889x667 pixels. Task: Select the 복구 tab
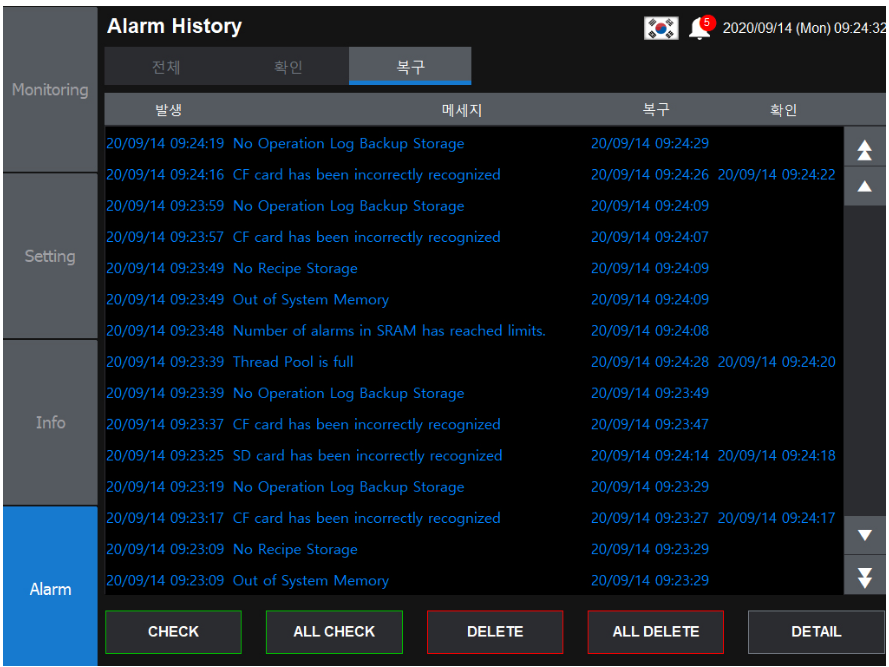(x=410, y=68)
